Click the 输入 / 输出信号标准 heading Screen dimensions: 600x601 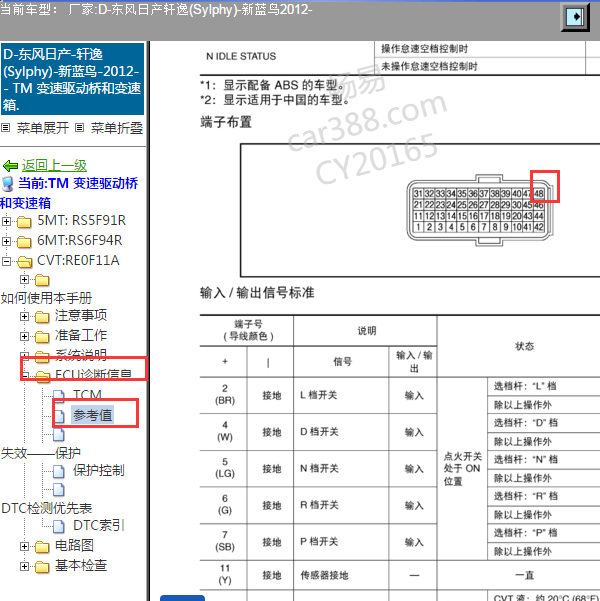(257, 292)
